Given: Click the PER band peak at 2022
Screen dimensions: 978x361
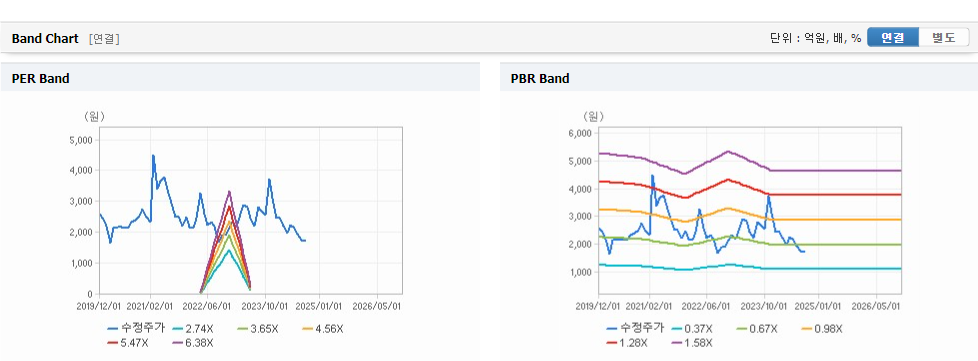Looking at the screenshot, I should pyautogui.click(x=229, y=192).
